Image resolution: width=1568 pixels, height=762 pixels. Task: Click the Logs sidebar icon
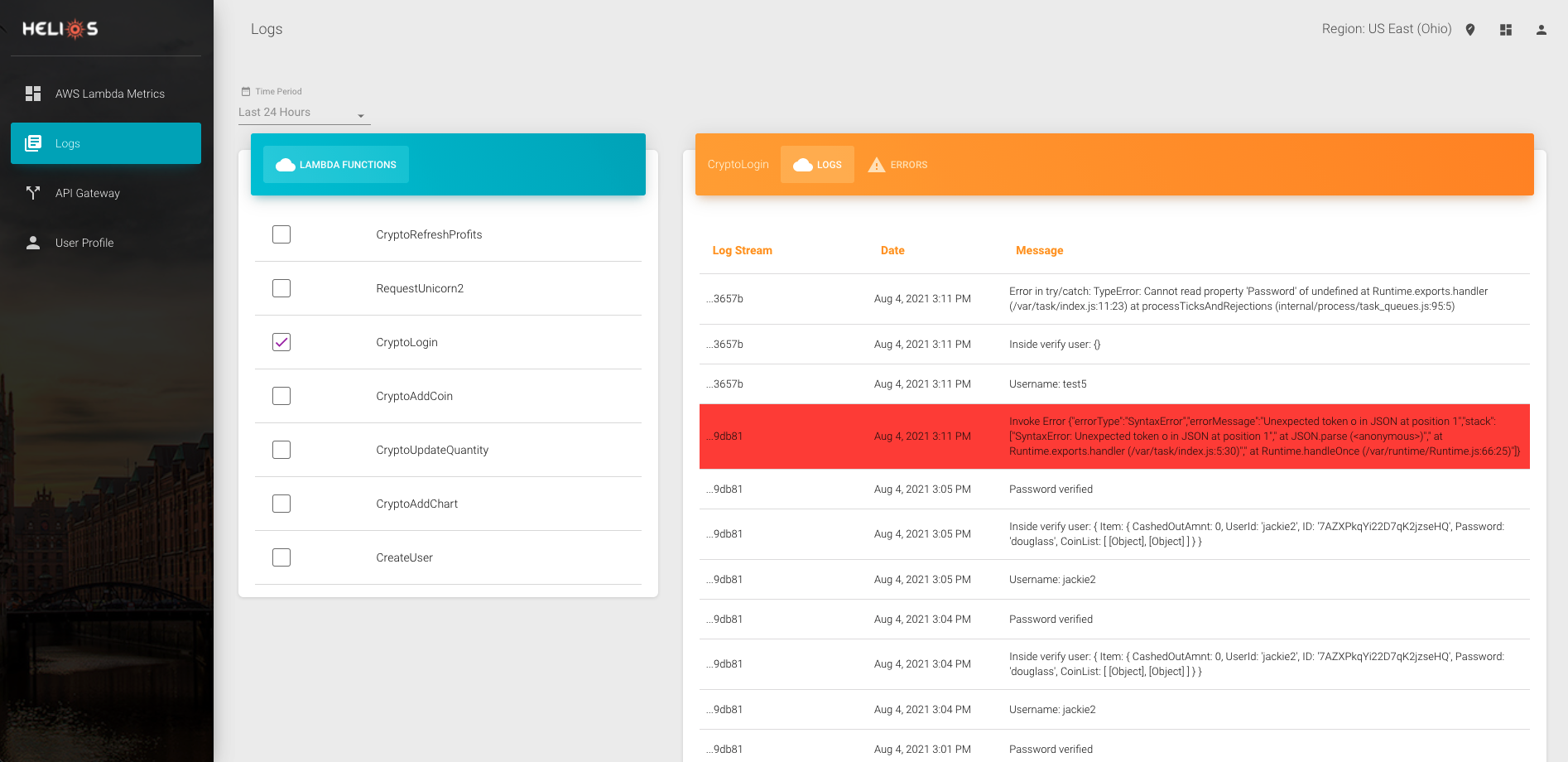[33, 143]
